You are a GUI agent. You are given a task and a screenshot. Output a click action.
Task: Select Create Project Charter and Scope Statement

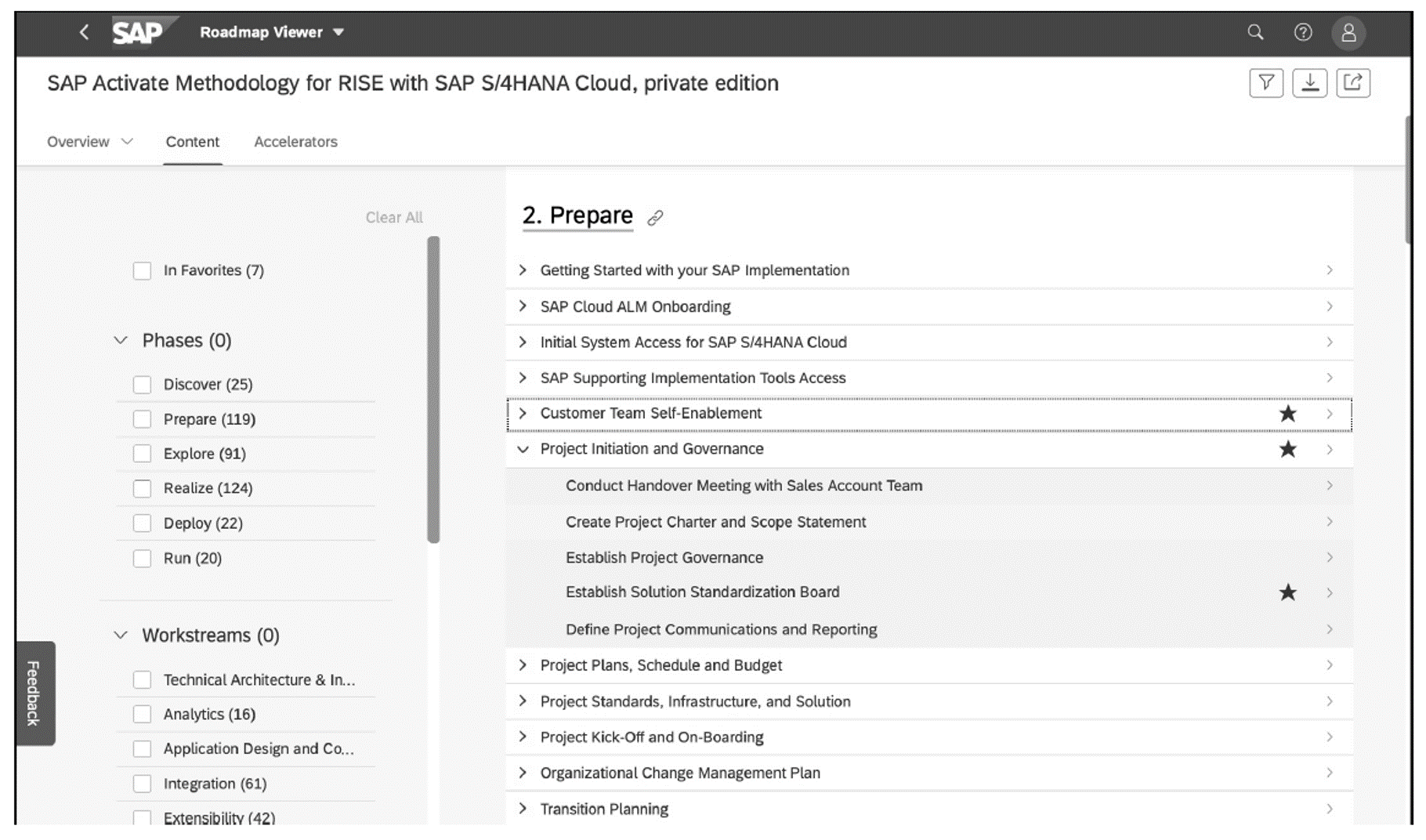point(715,521)
